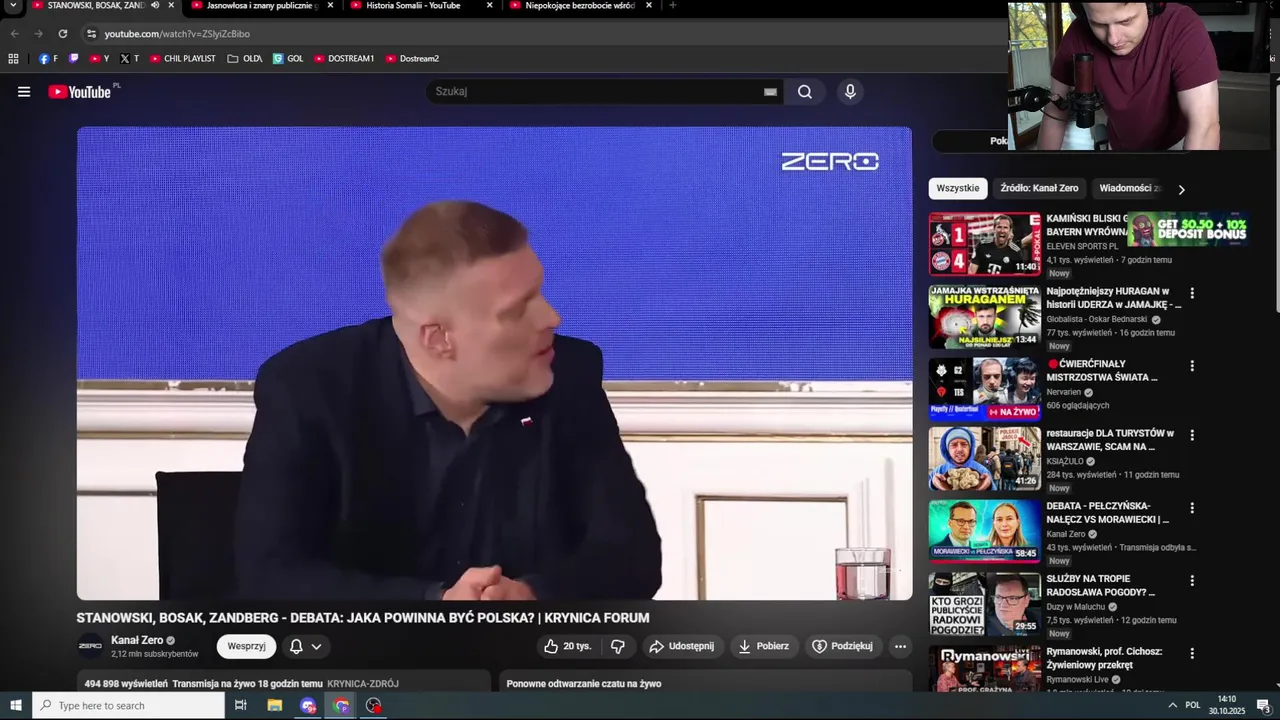Open the X bookmark labeled T
Screen dimensions: 1280x720
pos(129,59)
